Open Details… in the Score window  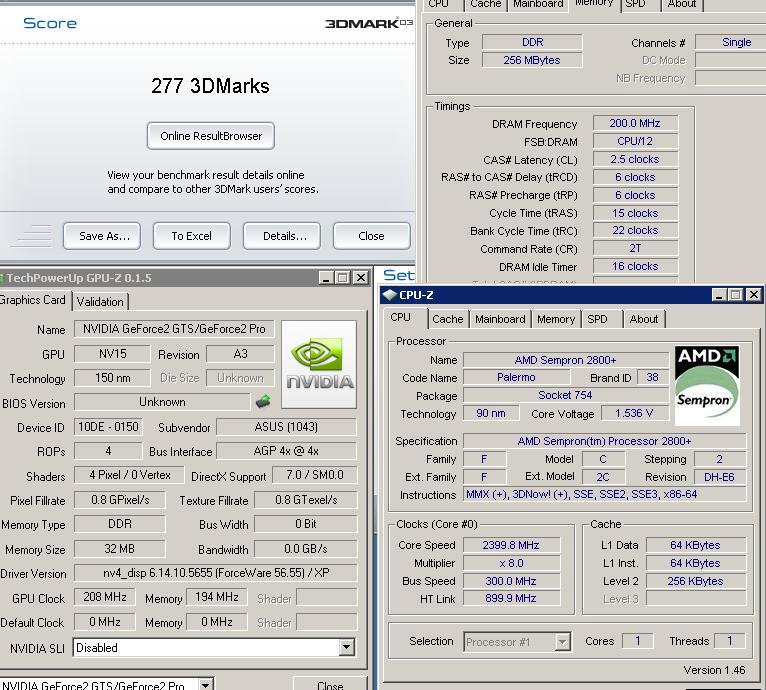[282, 236]
